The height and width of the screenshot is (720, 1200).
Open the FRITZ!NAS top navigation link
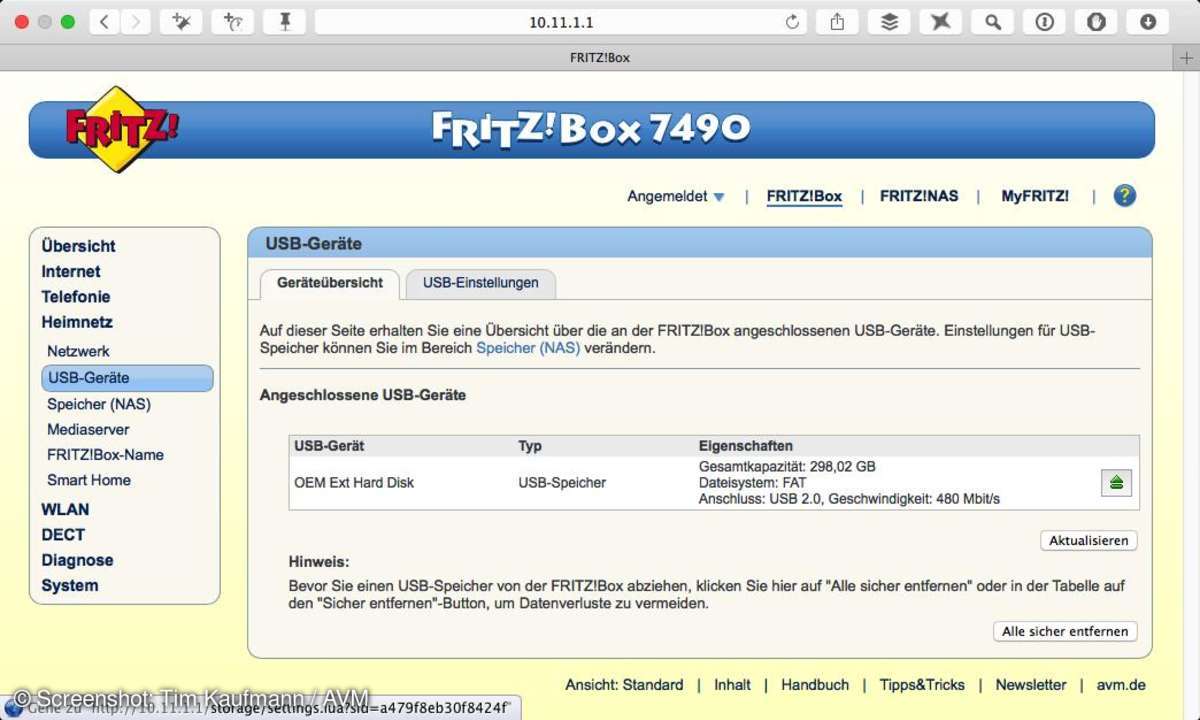click(x=919, y=196)
